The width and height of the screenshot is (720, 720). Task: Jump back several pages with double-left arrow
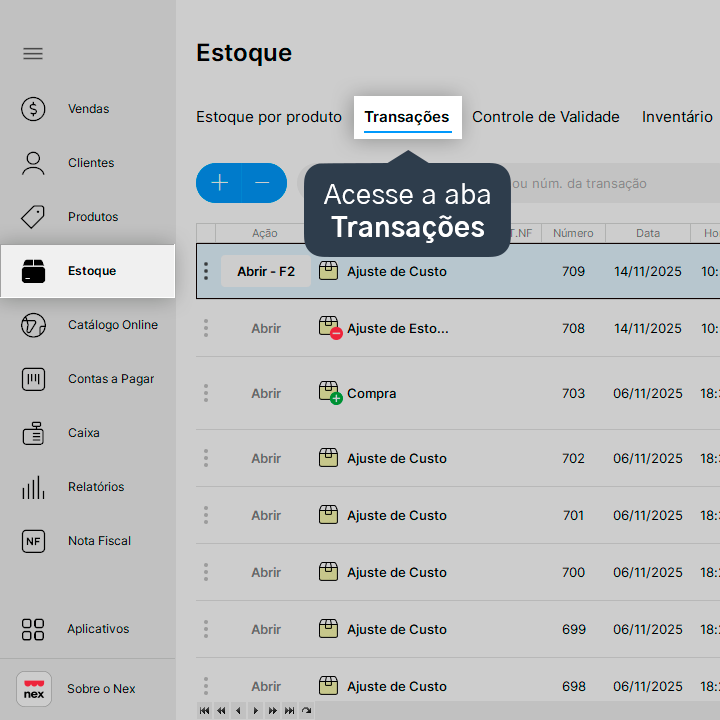point(221,710)
